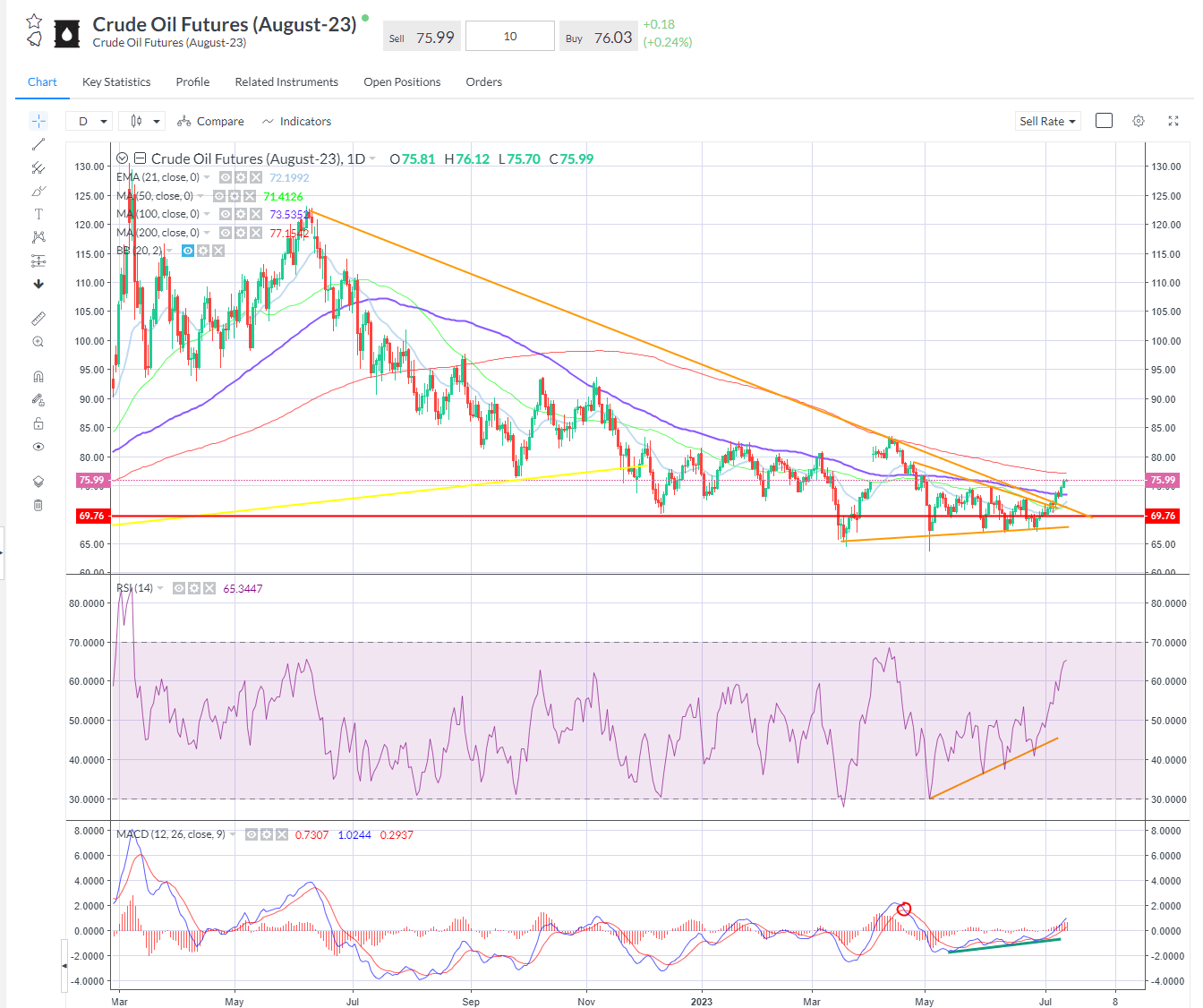
Task: Open RSI (14) settings gear
Action: (x=194, y=588)
